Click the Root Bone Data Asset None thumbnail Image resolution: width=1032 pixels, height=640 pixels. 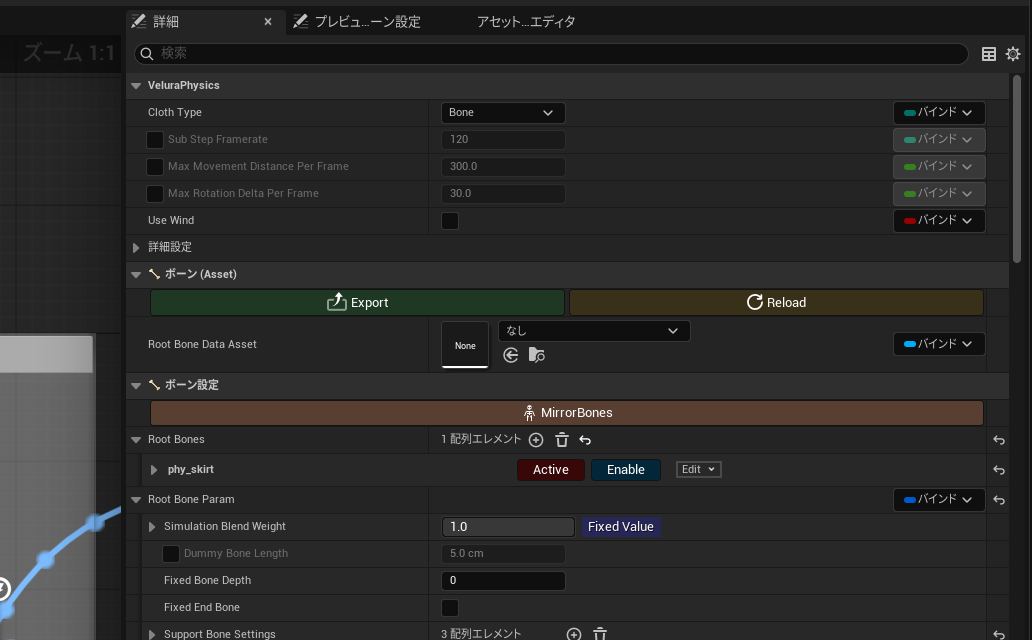(465, 344)
